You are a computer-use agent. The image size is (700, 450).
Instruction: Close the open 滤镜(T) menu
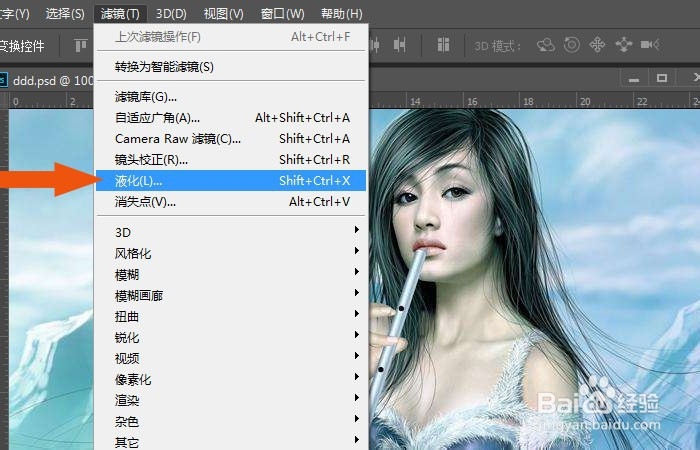[x=120, y=13]
